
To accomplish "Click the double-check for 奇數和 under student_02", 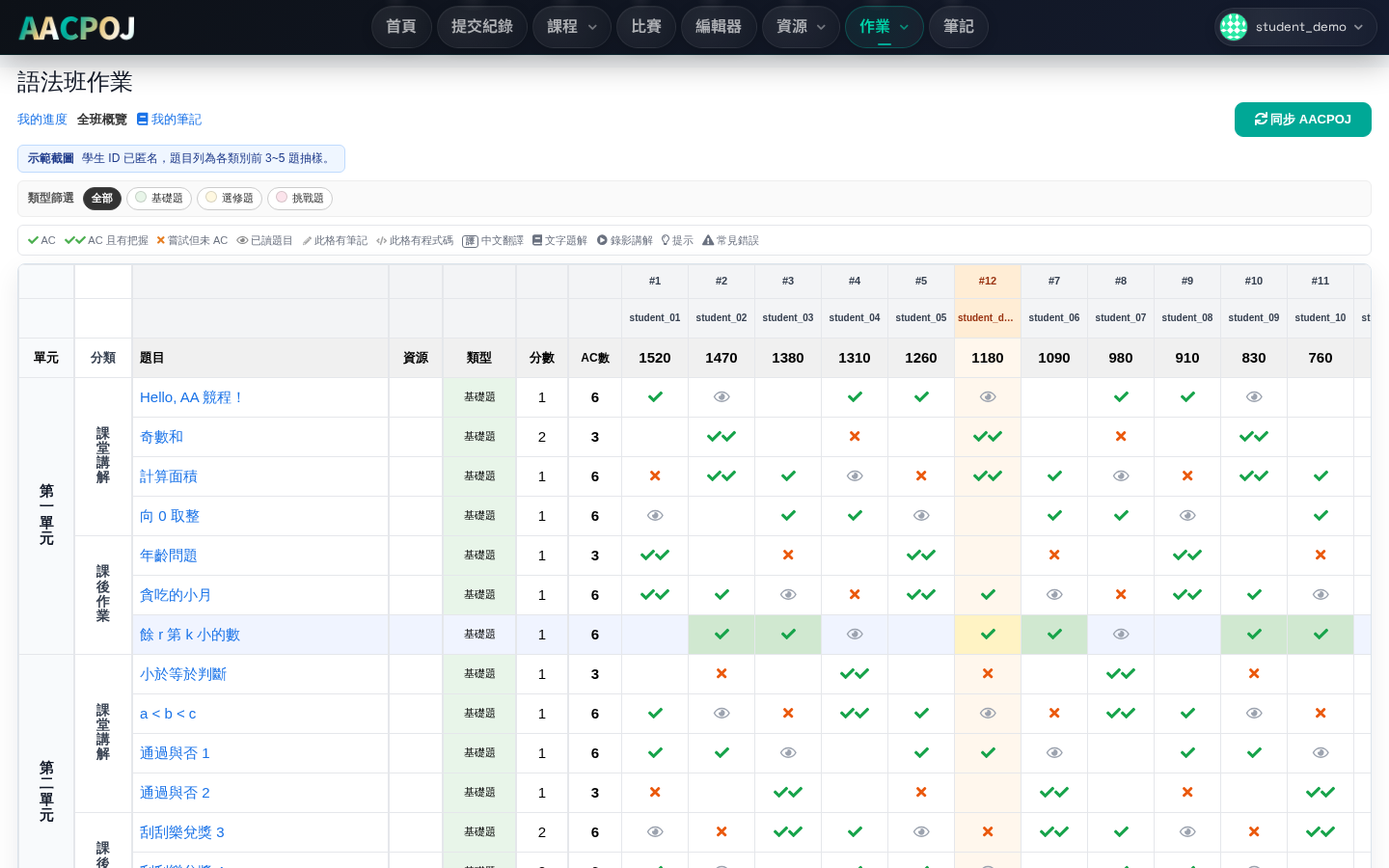I will coord(722,436).
